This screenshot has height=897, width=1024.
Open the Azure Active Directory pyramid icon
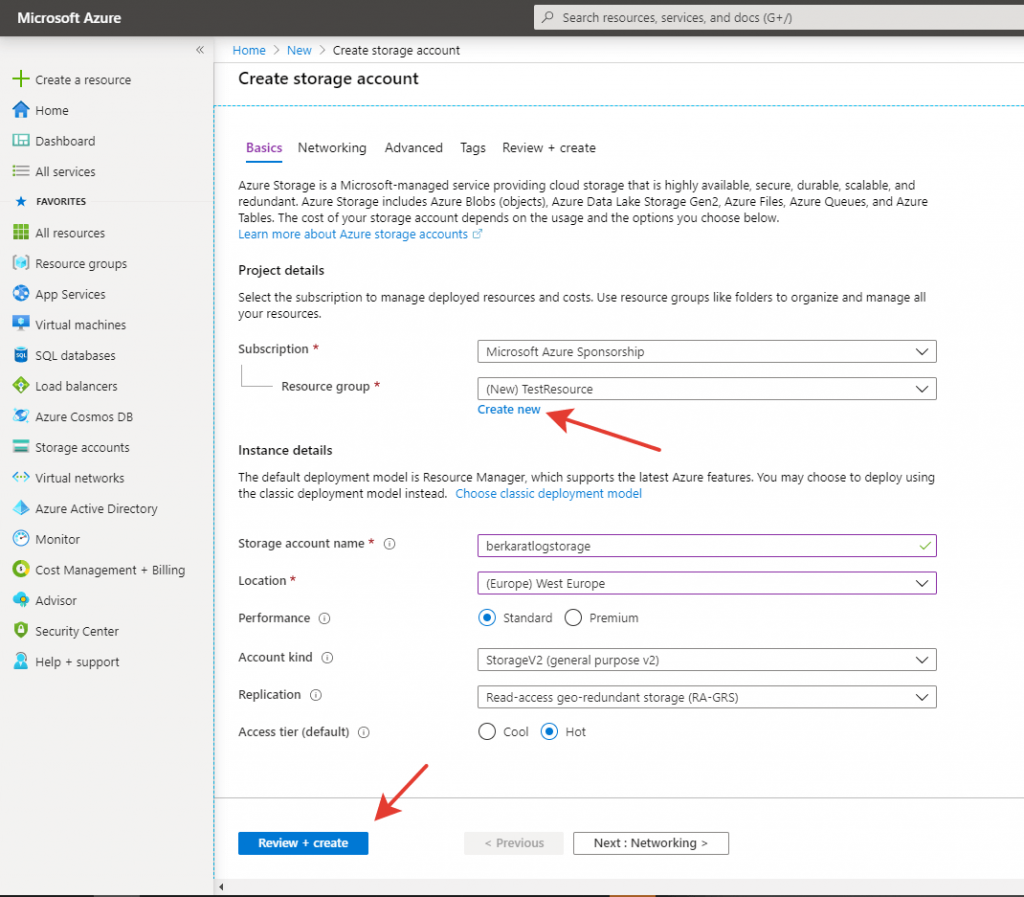(x=21, y=508)
